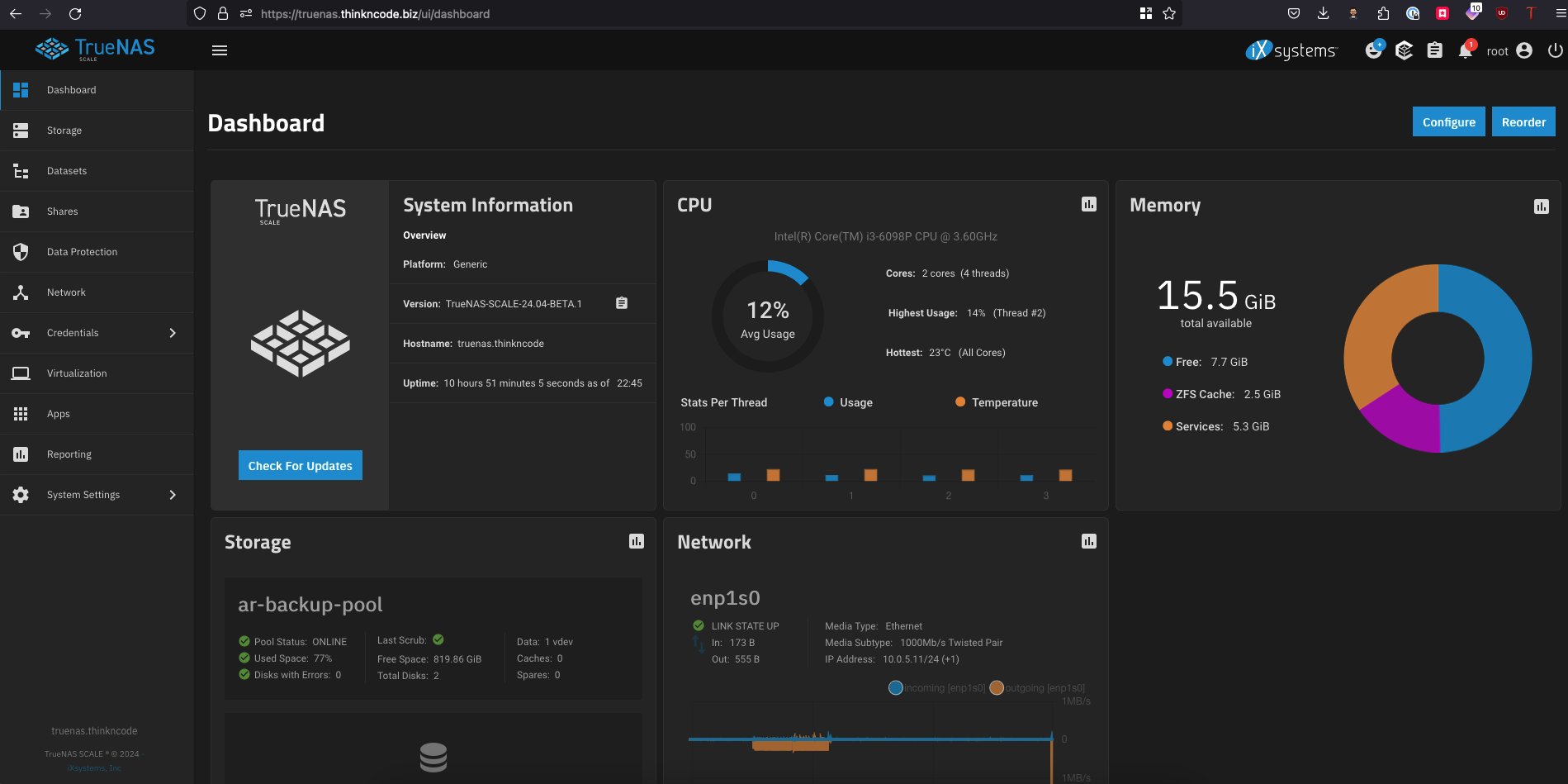Click the Services 5.3 GiB legend

[x=1216, y=426]
